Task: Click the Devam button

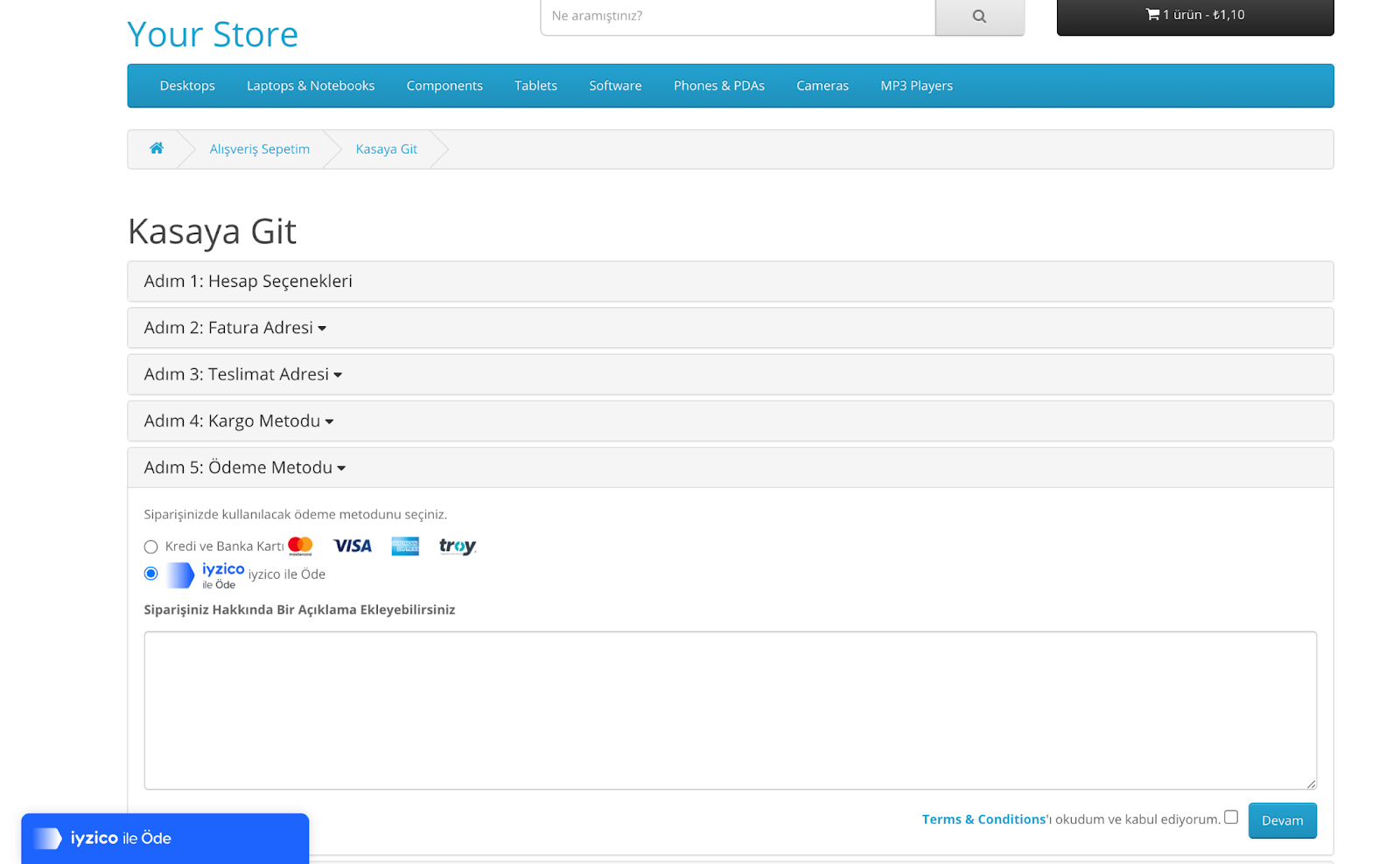Action: (1282, 820)
